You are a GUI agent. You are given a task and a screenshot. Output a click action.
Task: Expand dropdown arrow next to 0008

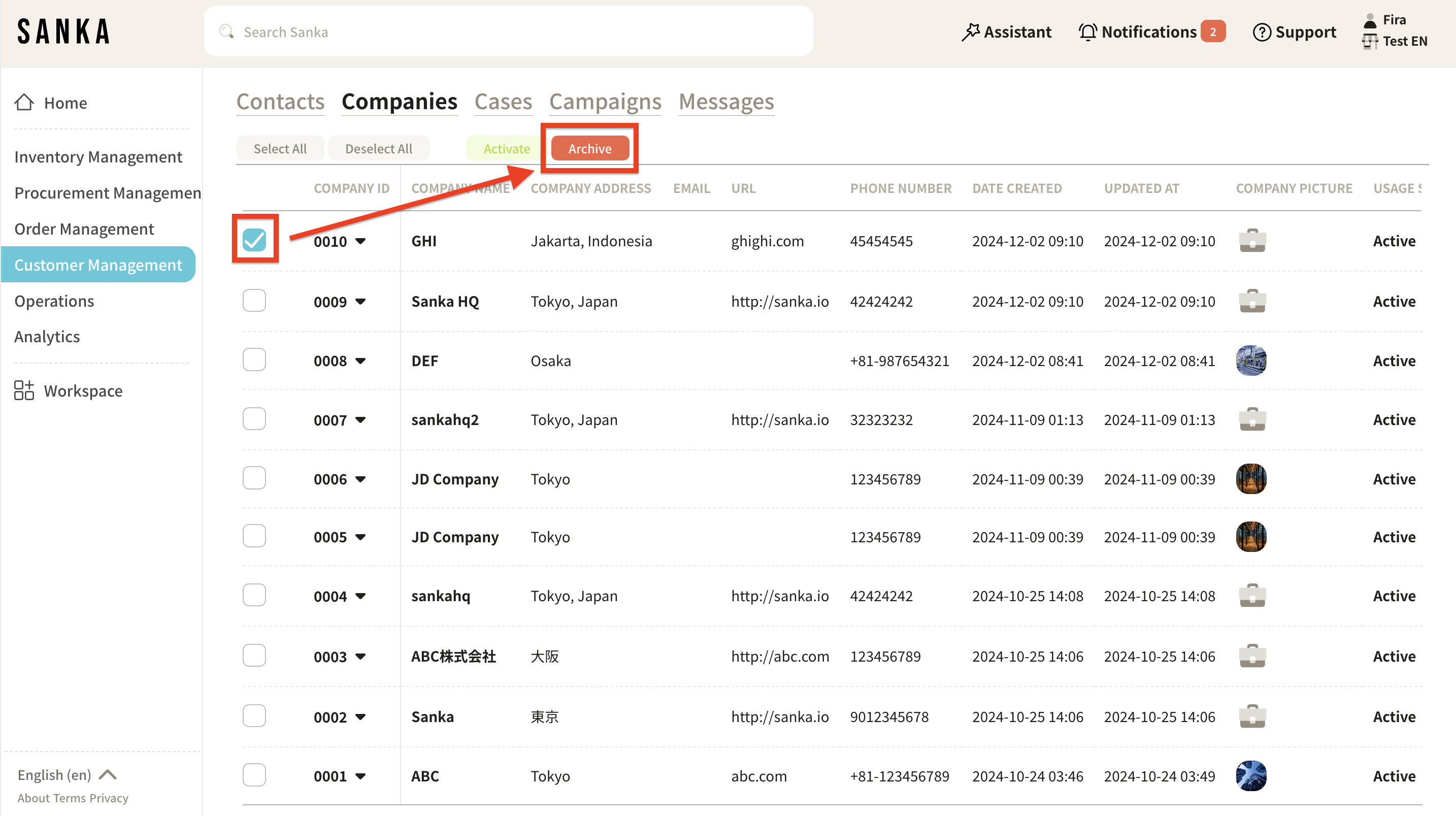pos(360,361)
